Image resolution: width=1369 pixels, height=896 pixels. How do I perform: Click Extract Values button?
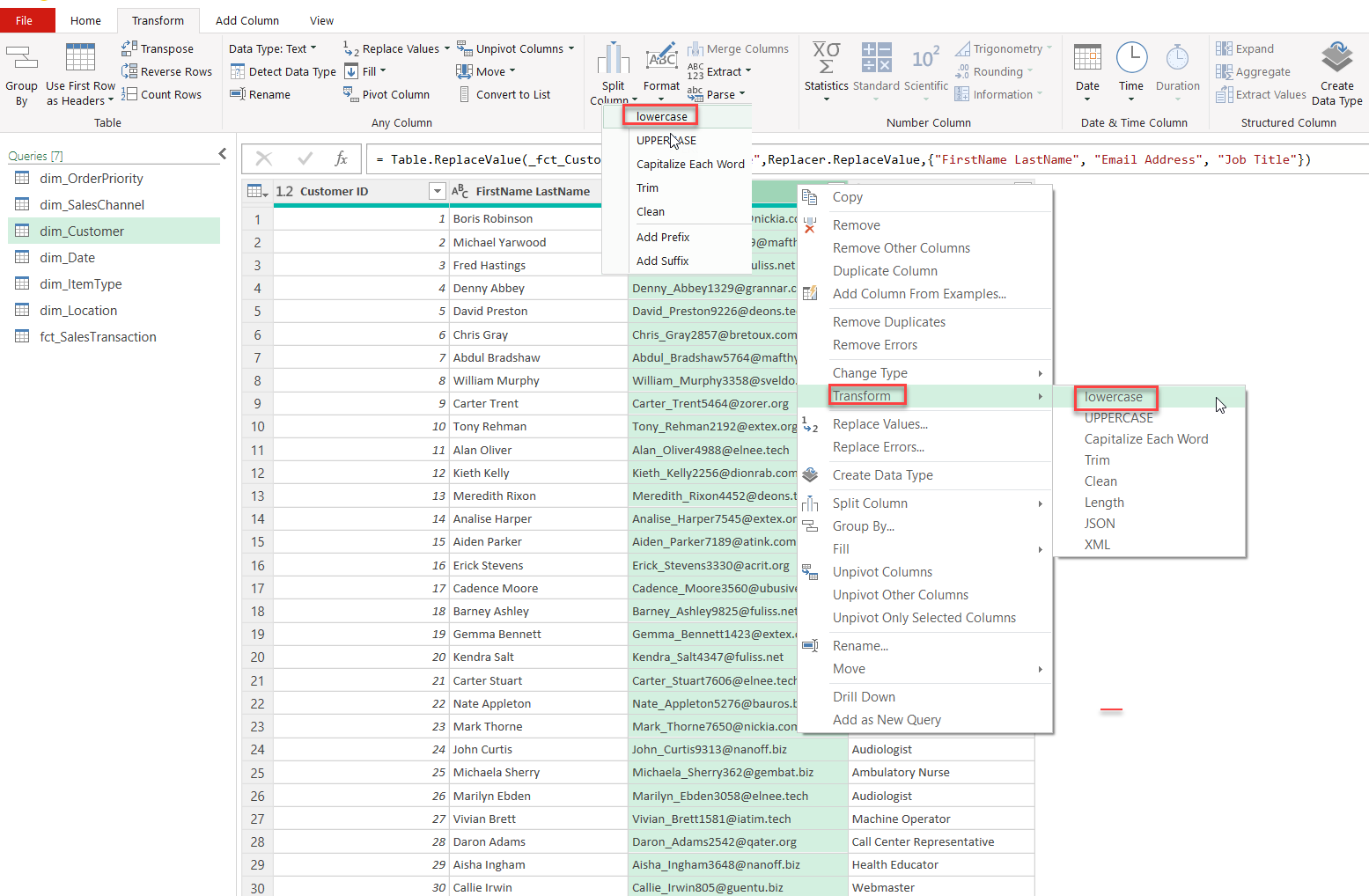click(1261, 94)
